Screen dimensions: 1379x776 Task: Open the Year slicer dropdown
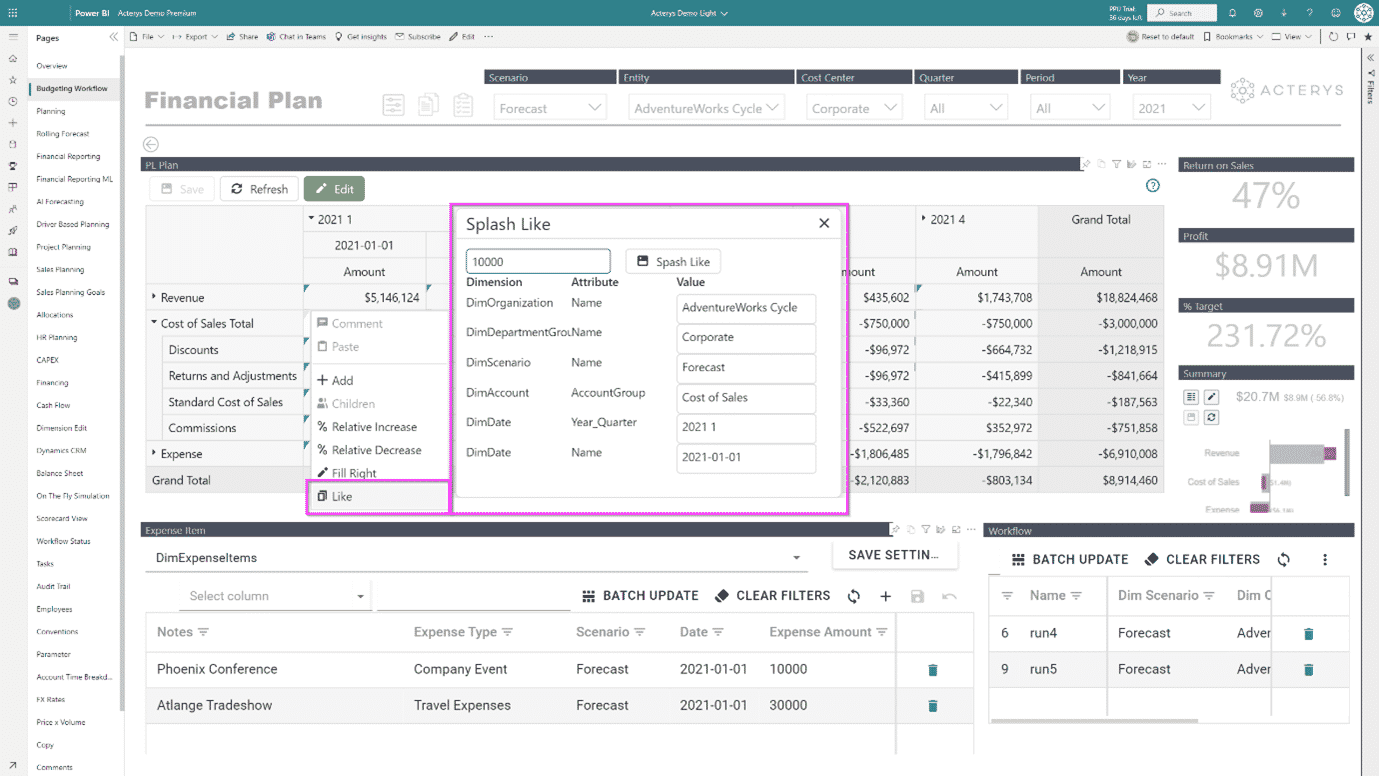[x=1172, y=108]
